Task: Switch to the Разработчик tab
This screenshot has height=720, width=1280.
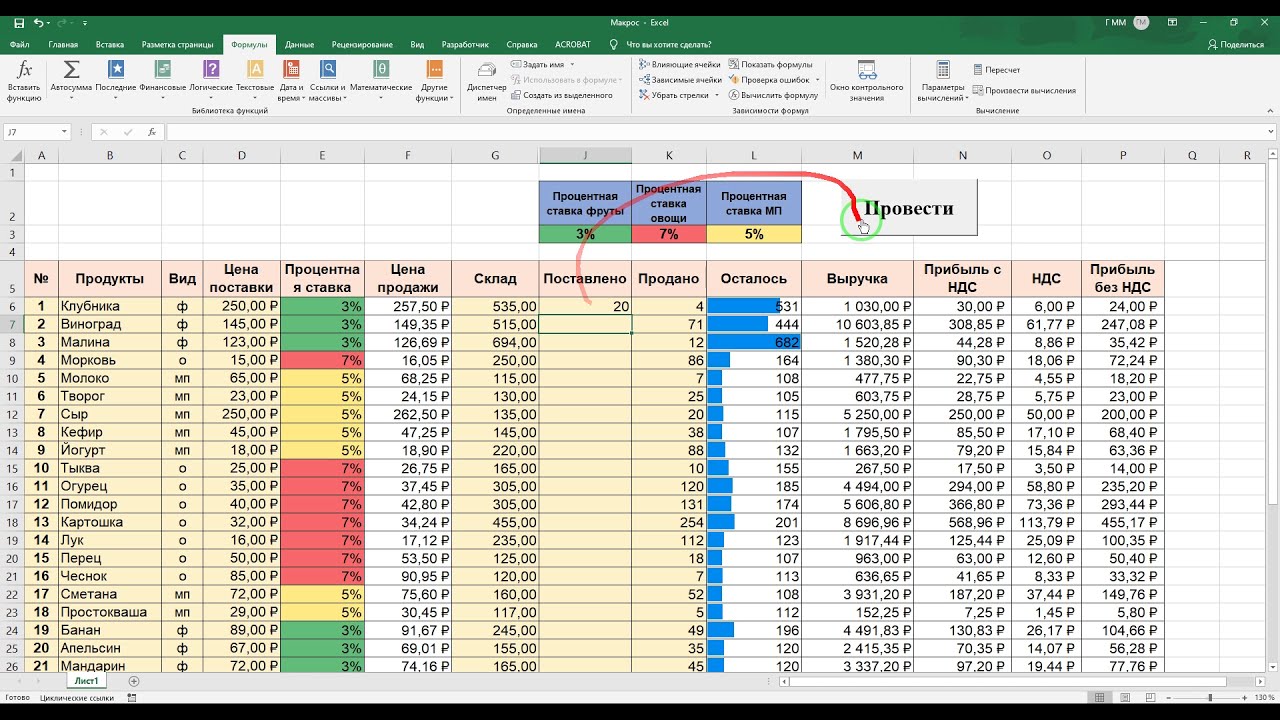Action: (x=465, y=45)
